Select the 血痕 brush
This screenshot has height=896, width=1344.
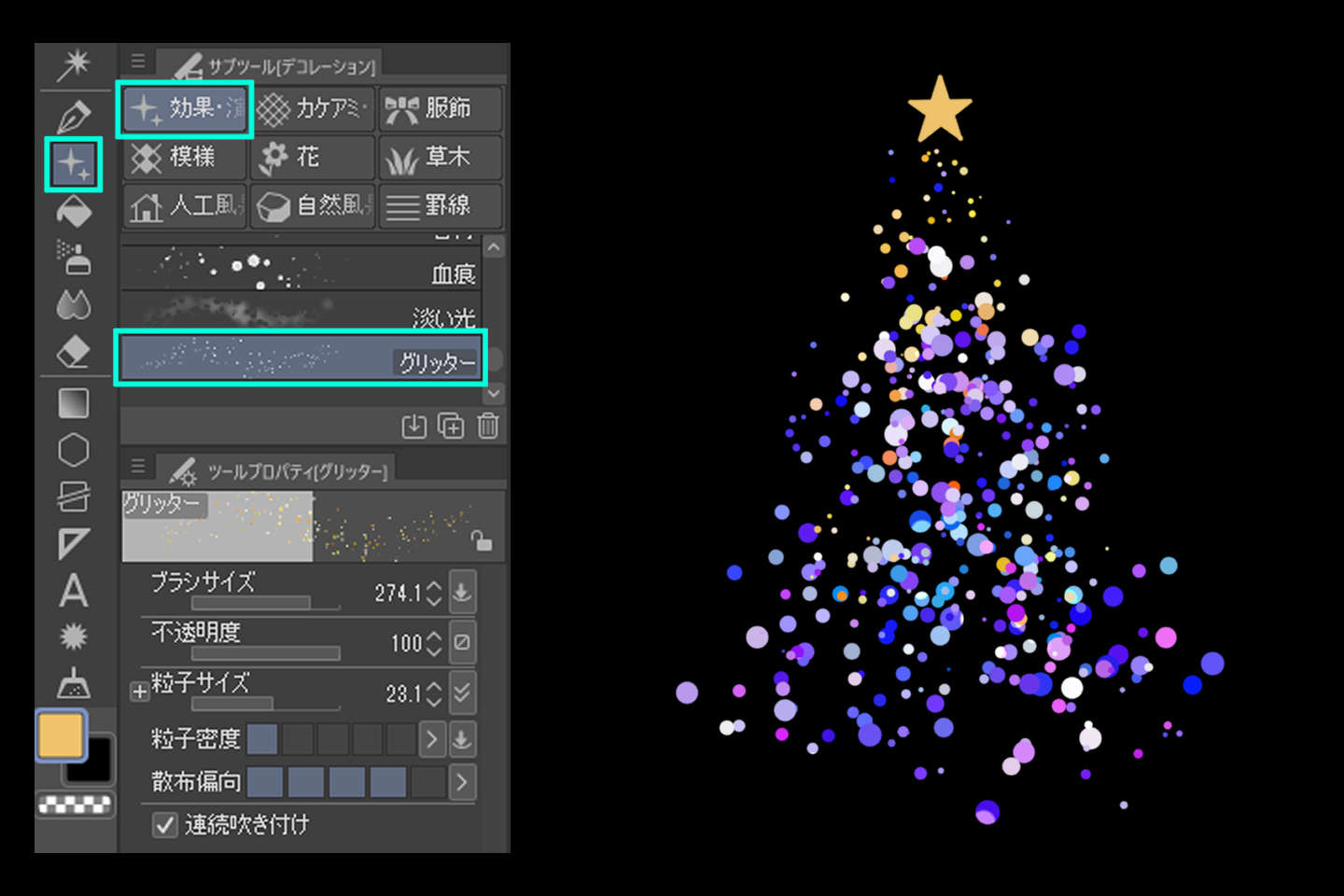pos(301,271)
